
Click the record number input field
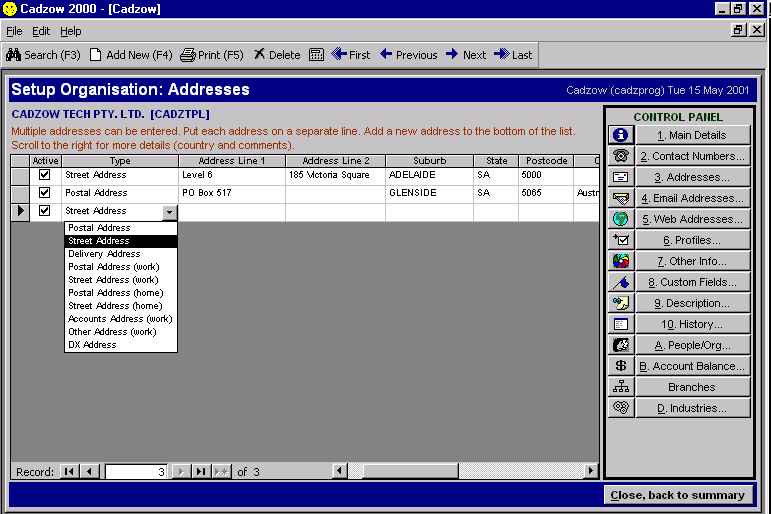(136, 472)
